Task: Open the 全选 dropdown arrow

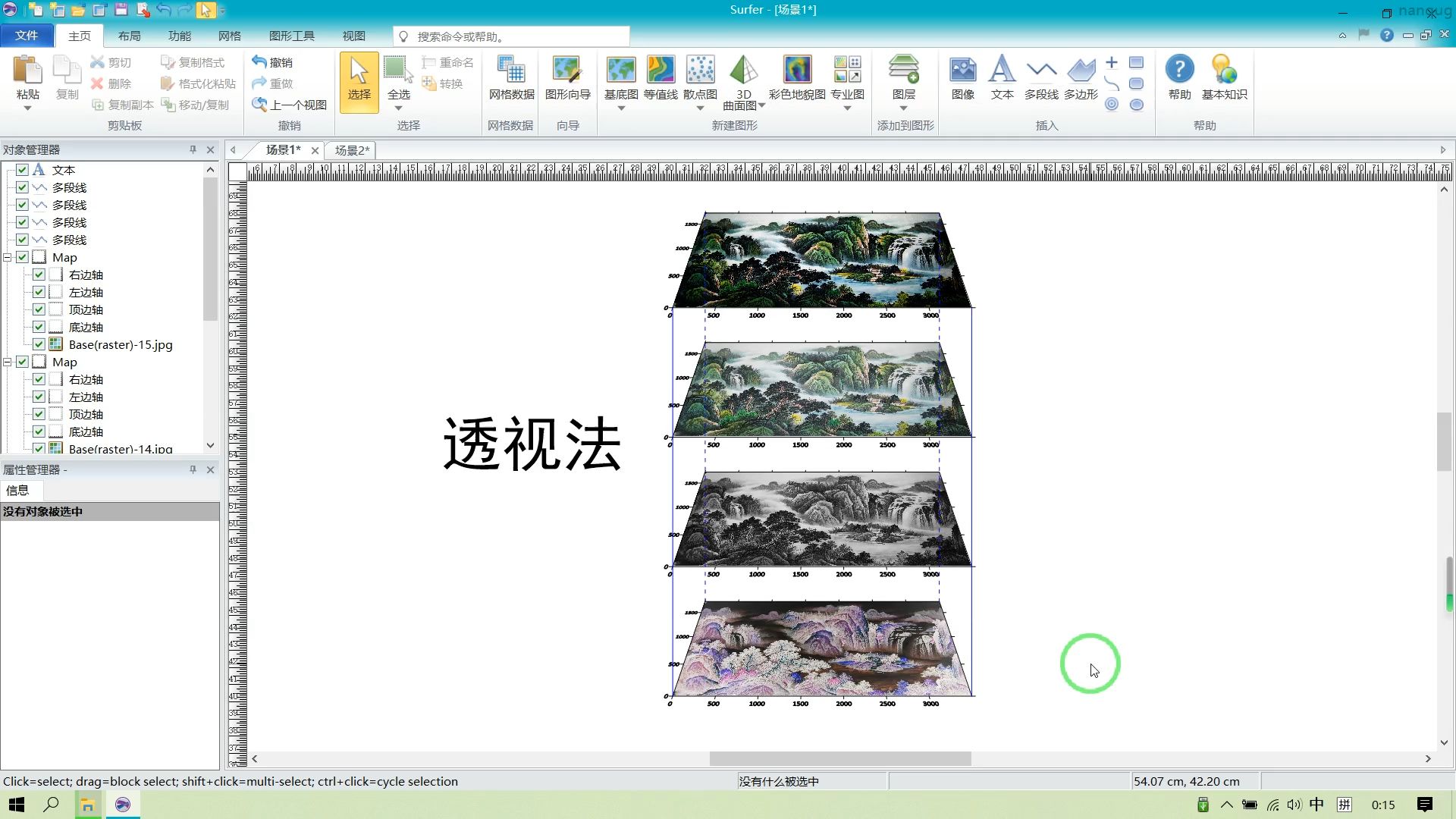Action: (398, 108)
